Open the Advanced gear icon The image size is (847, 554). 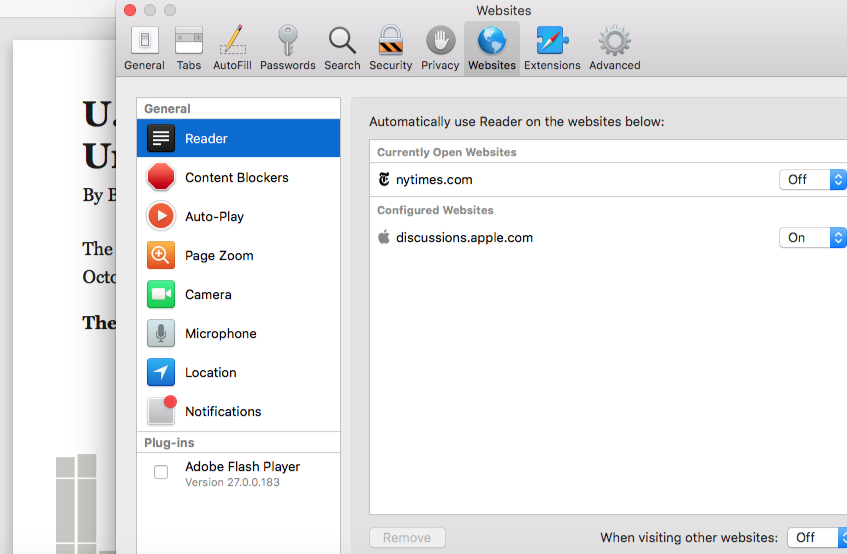point(615,40)
